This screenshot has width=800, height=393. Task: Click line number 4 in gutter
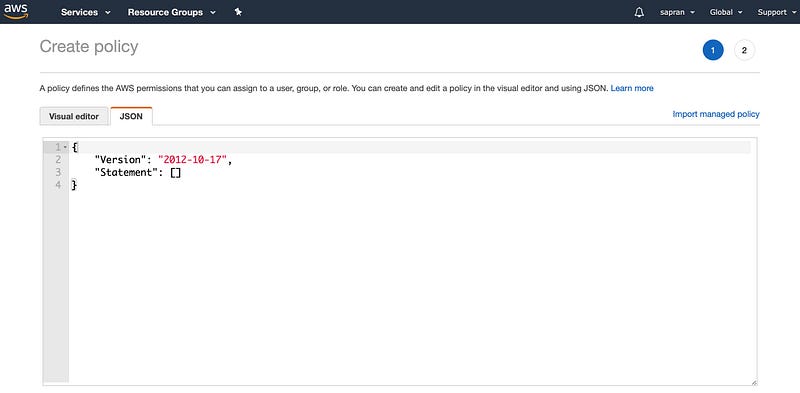tap(58, 185)
